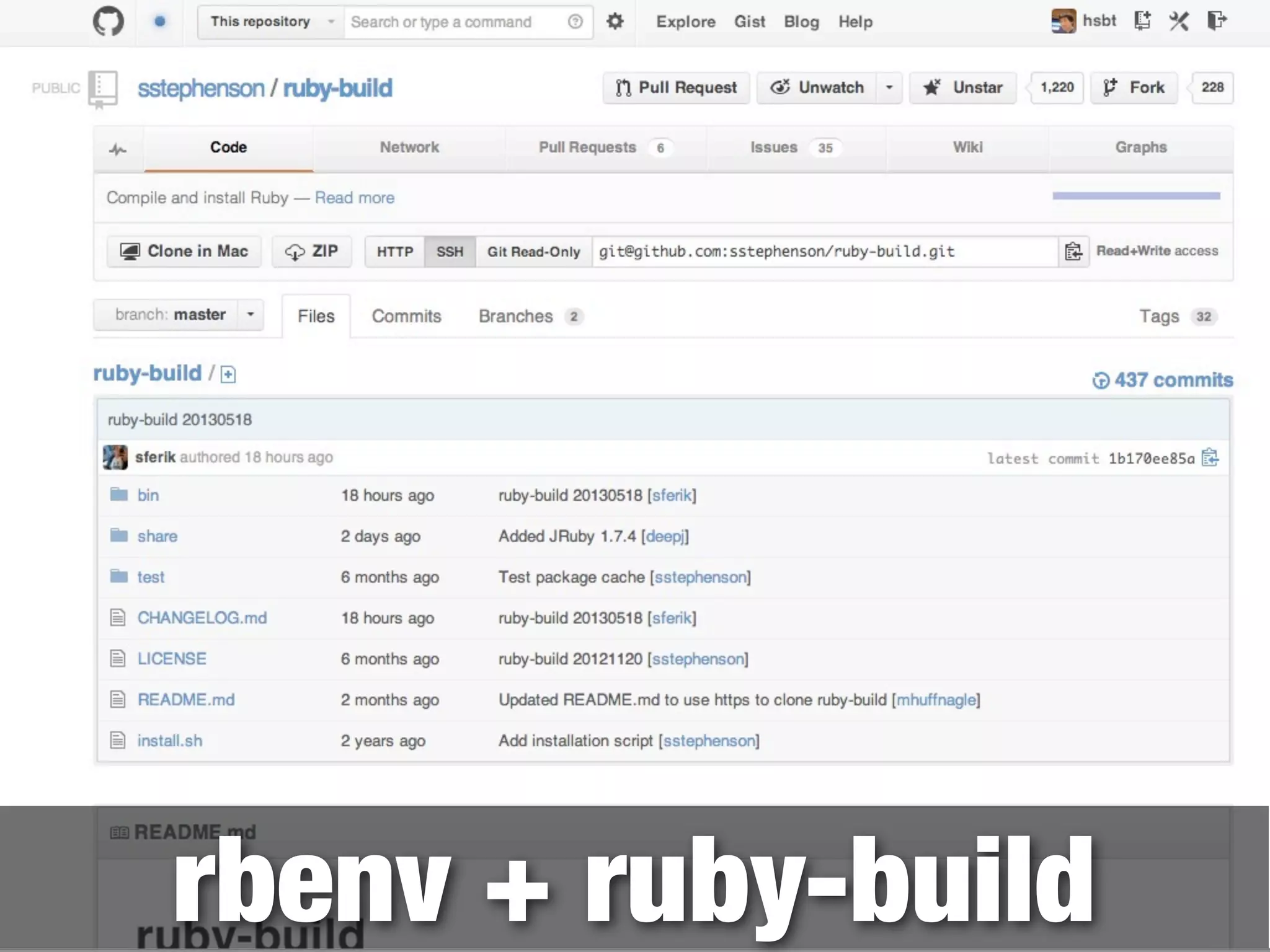Unstar the ruby-build repository

(962, 87)
